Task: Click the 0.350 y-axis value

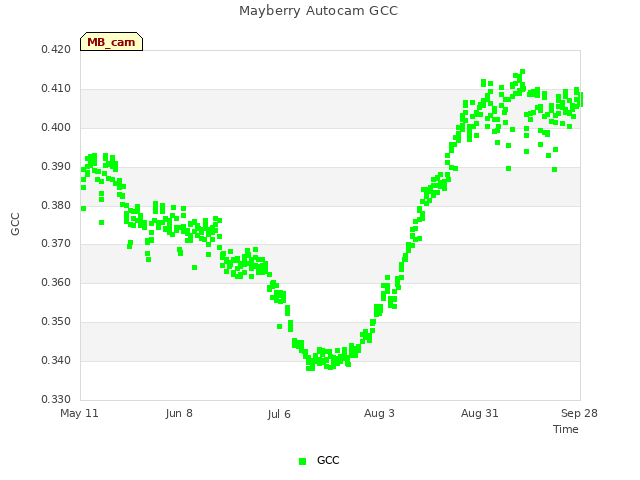Action: point(56,322)
